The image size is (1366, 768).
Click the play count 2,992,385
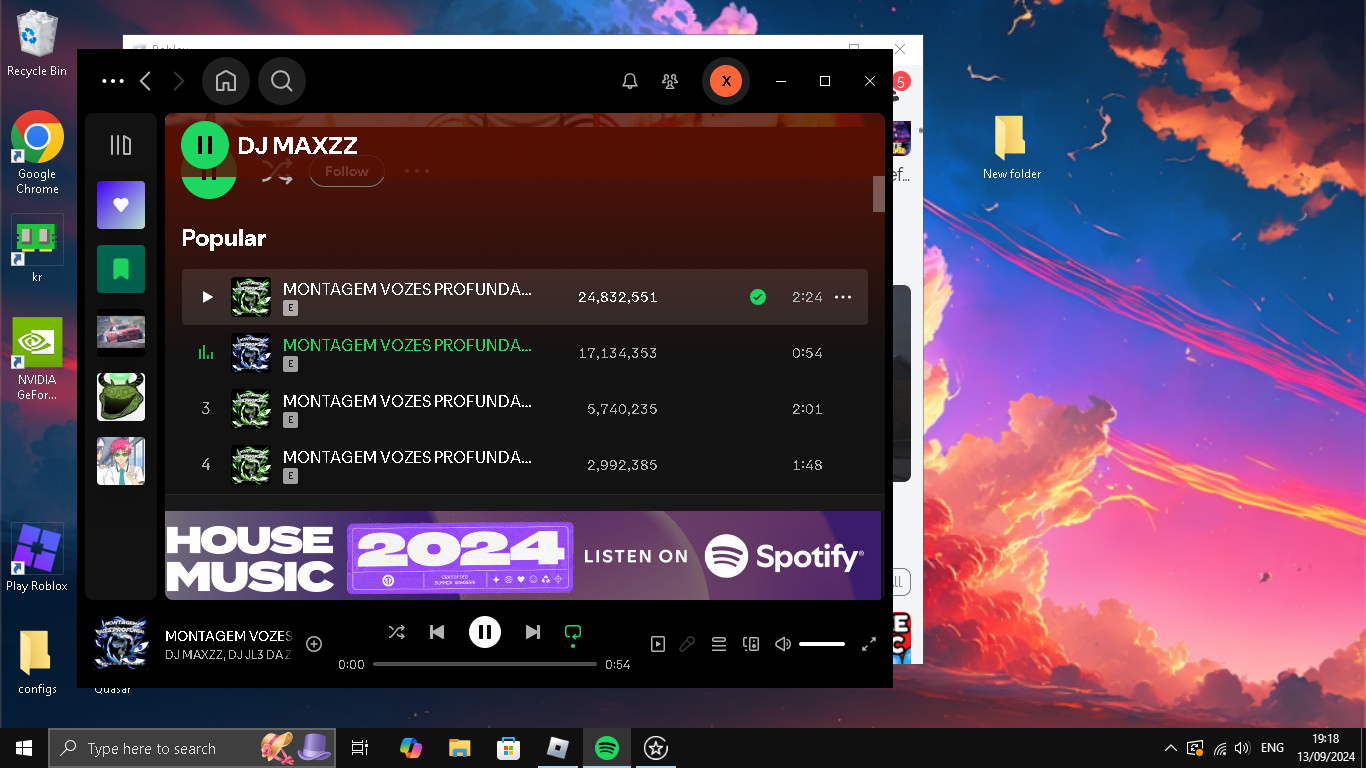(622, 465)
